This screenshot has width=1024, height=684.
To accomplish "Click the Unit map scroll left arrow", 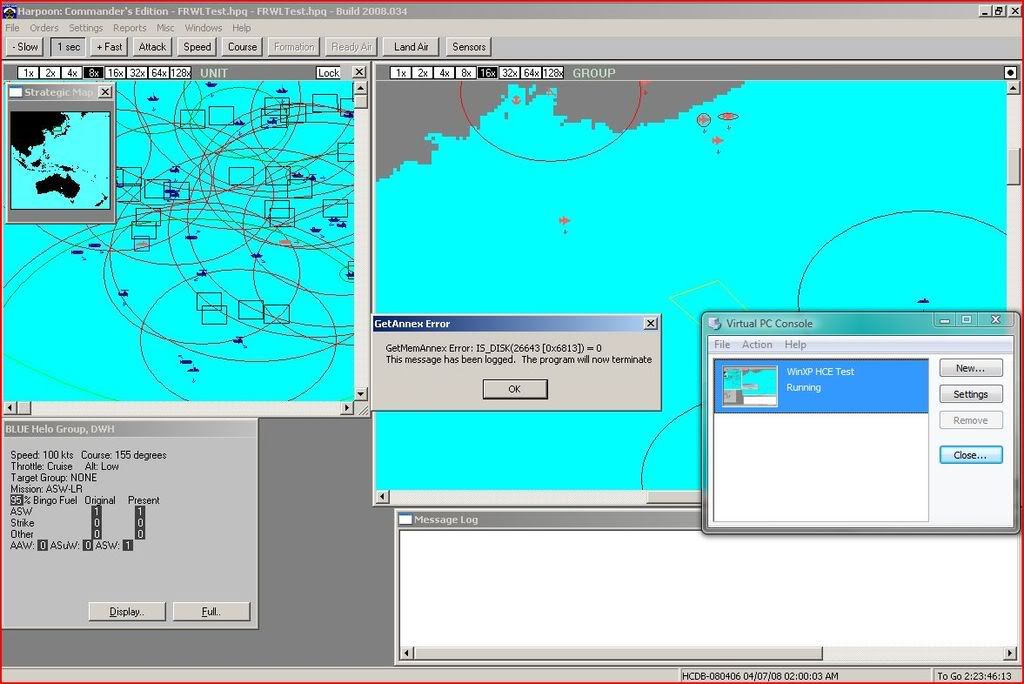I will click(10, 408).
